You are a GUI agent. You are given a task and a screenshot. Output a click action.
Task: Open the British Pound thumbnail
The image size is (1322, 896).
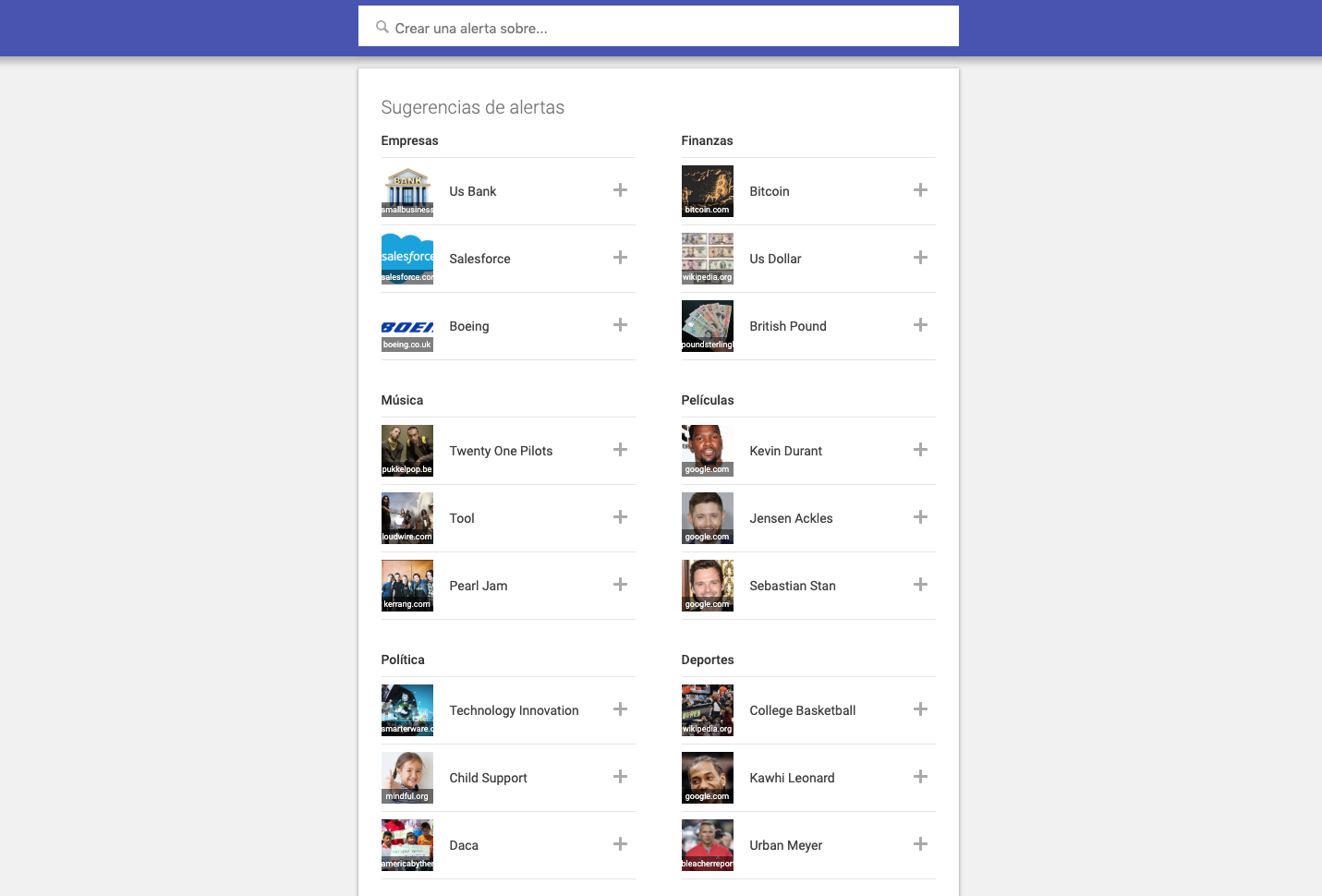click(708, 326)
